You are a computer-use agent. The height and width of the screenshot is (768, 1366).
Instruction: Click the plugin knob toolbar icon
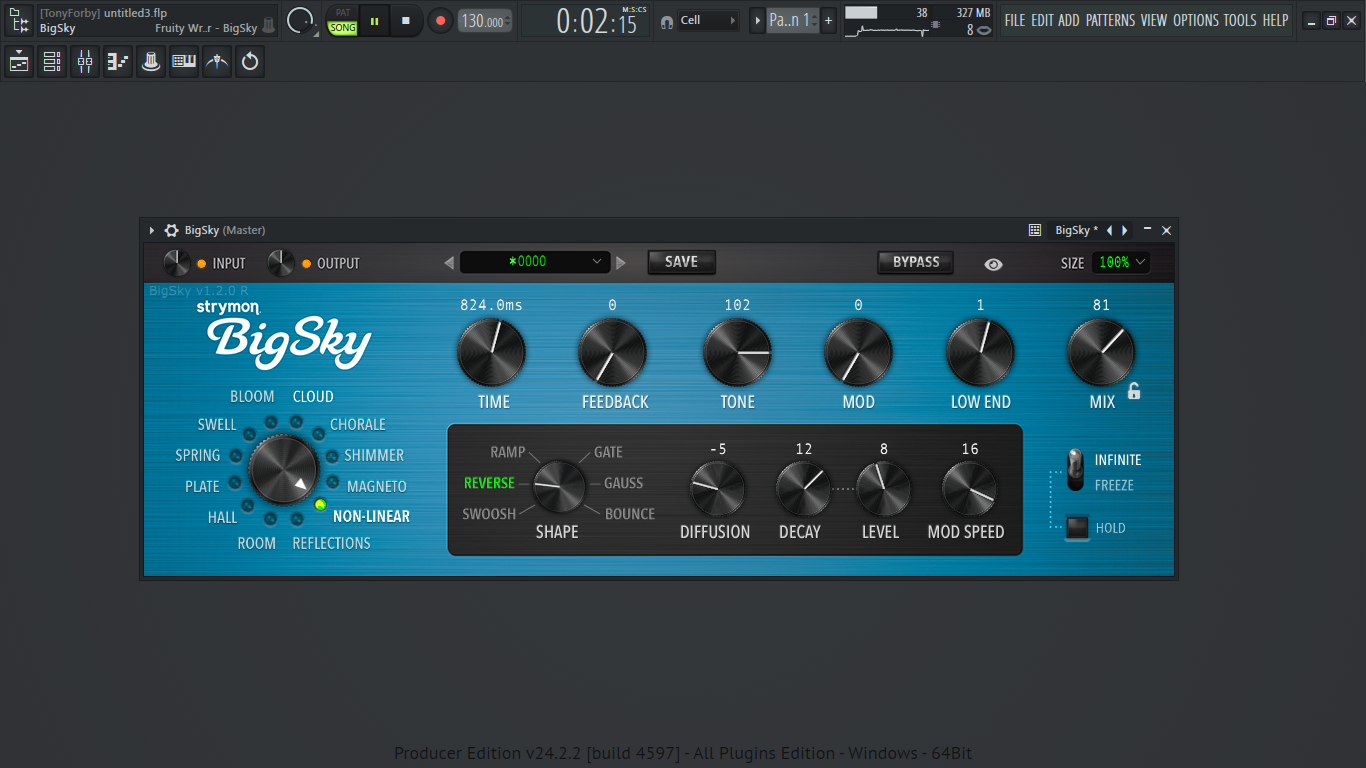(151, 63)
